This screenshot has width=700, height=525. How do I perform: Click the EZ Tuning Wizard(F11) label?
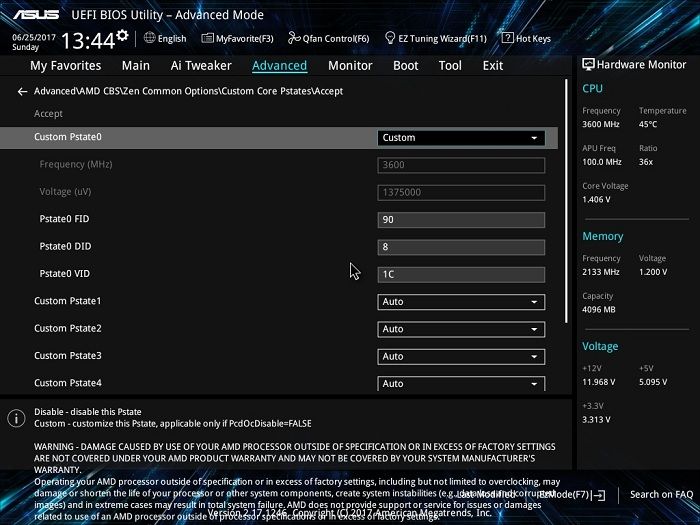point(442,39)
